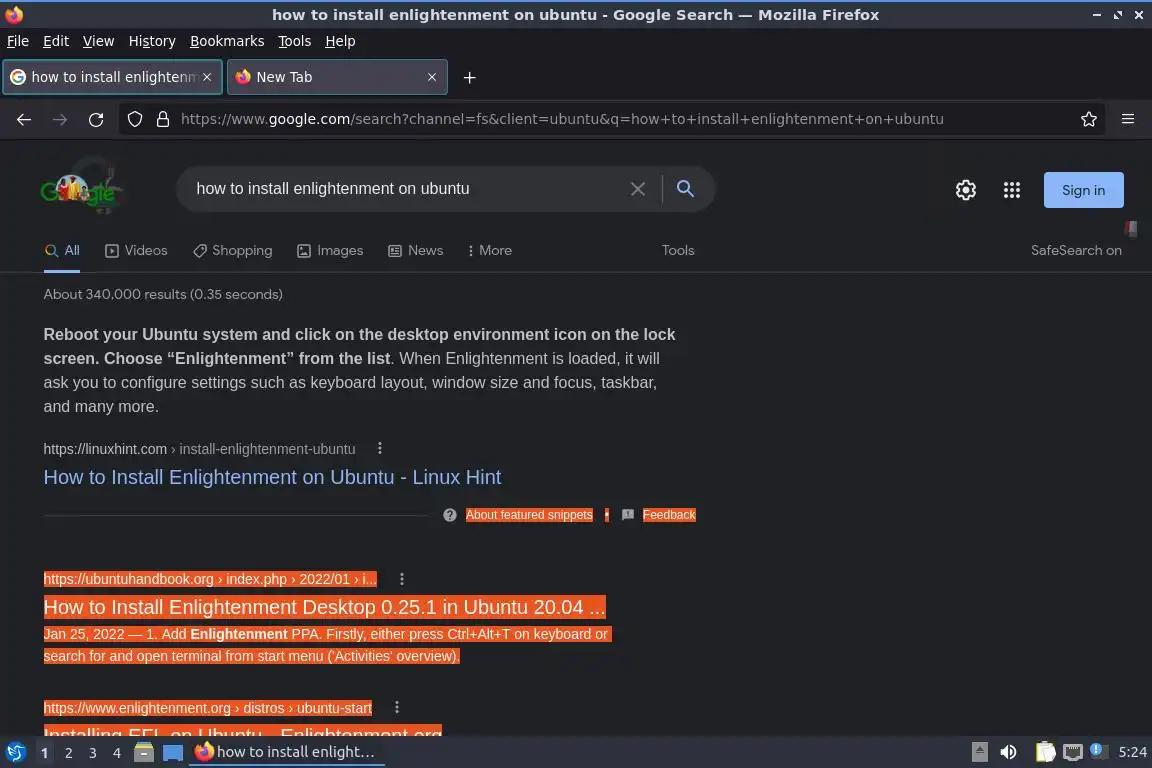
Task: Open the File menu
Action: pos(18,41)
